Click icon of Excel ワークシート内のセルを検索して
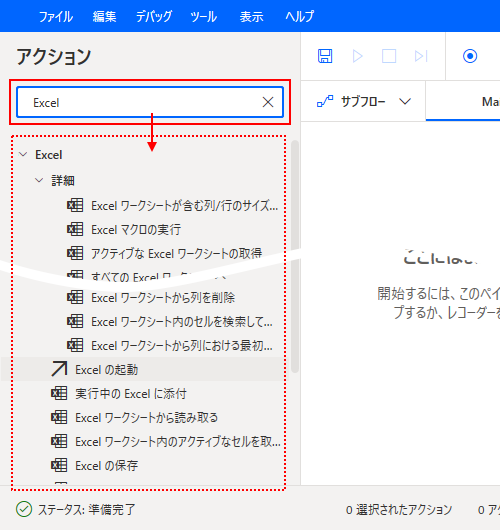 [75, 321]
